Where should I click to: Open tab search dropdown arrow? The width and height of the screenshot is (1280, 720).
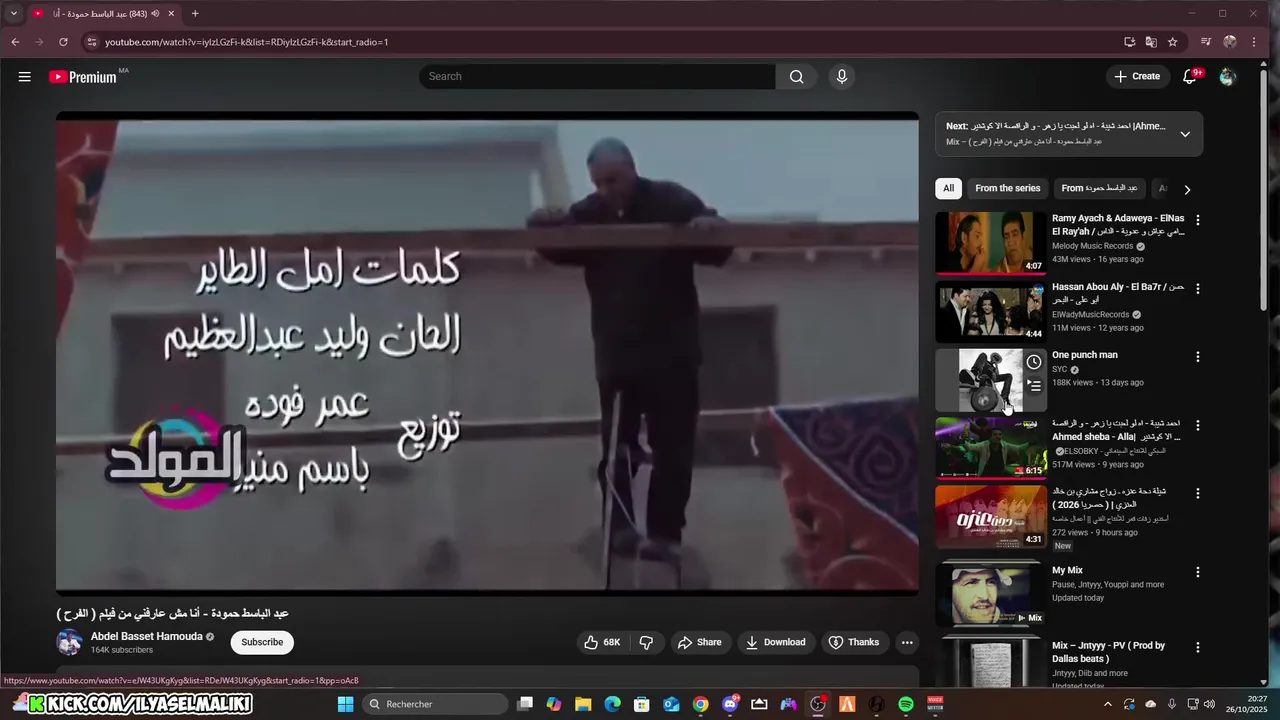point(14,14)
